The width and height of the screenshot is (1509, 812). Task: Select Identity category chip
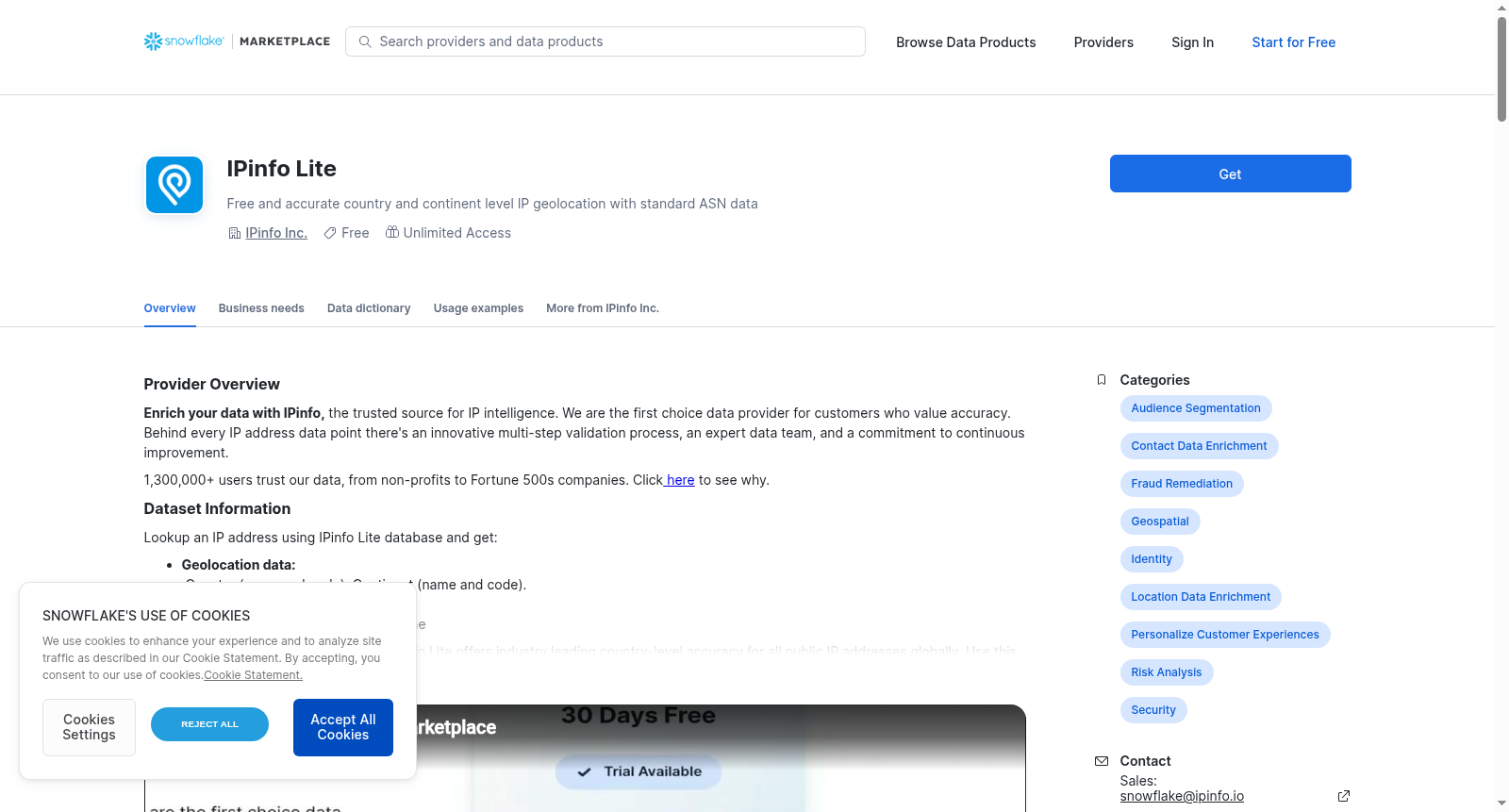click(x=1152, y=559)
